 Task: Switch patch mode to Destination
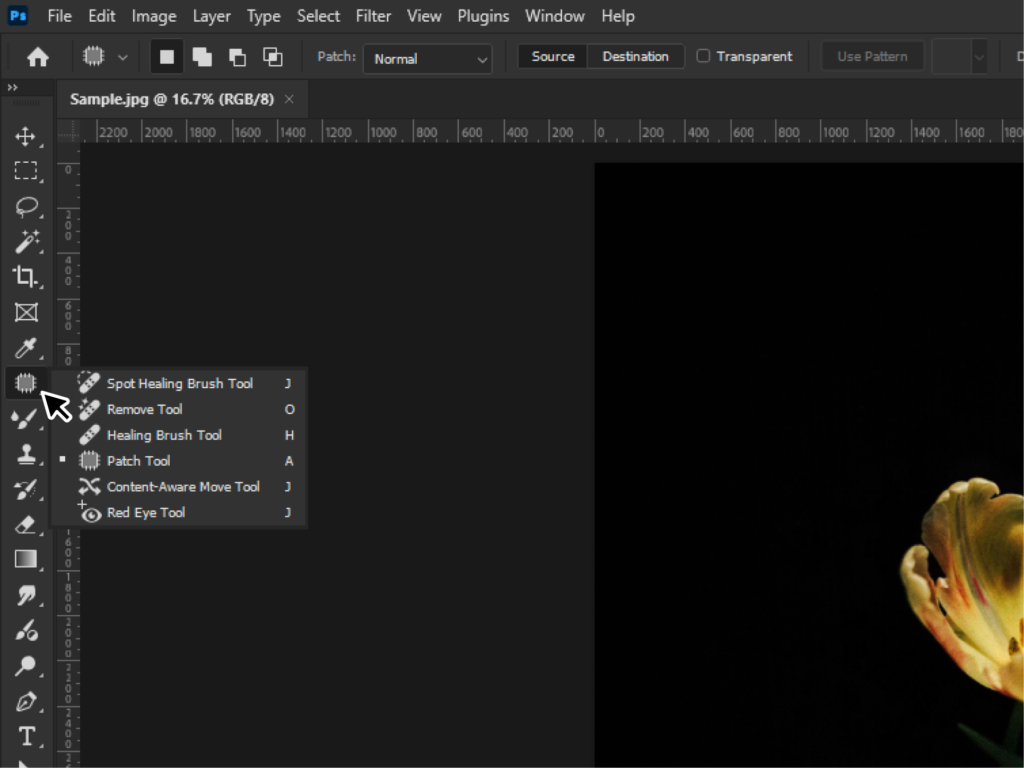pos(636,56)
